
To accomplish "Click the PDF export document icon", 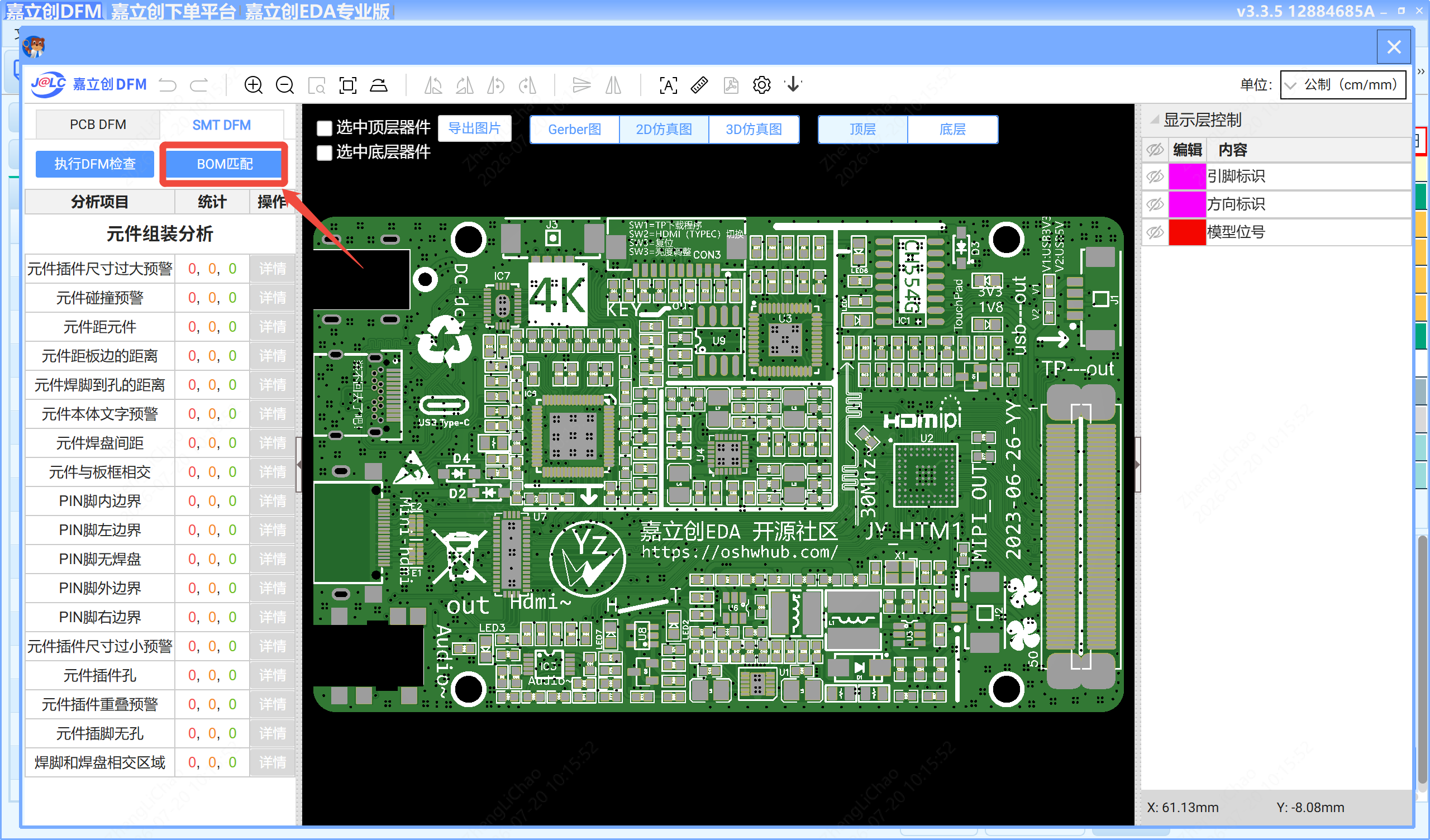I will (731, 85).
